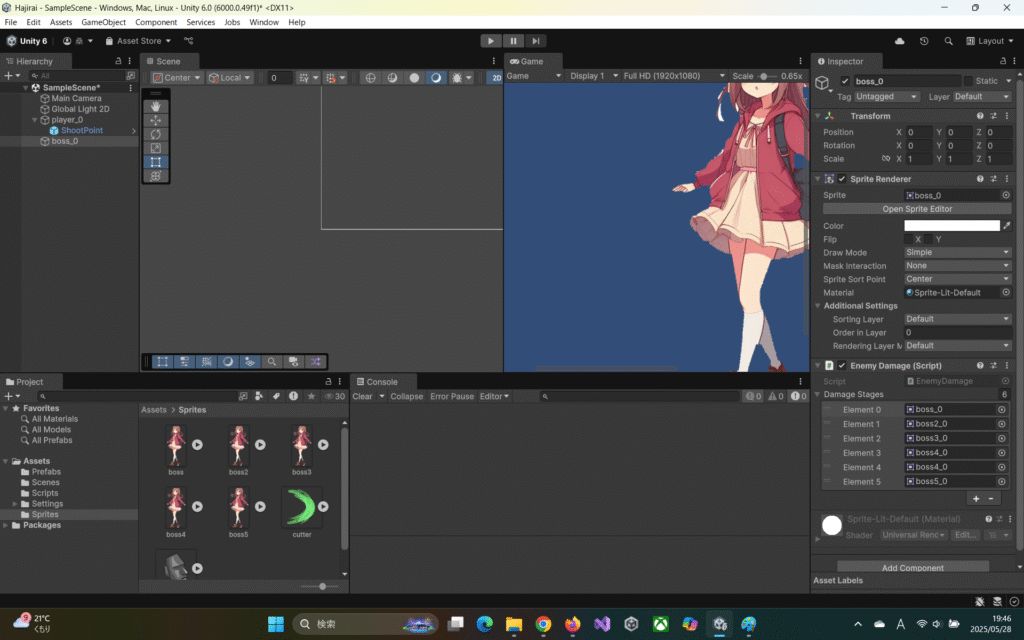Enable Flip Y checkbox
This screenshot has width=1024, height=640.
[928, 239]
